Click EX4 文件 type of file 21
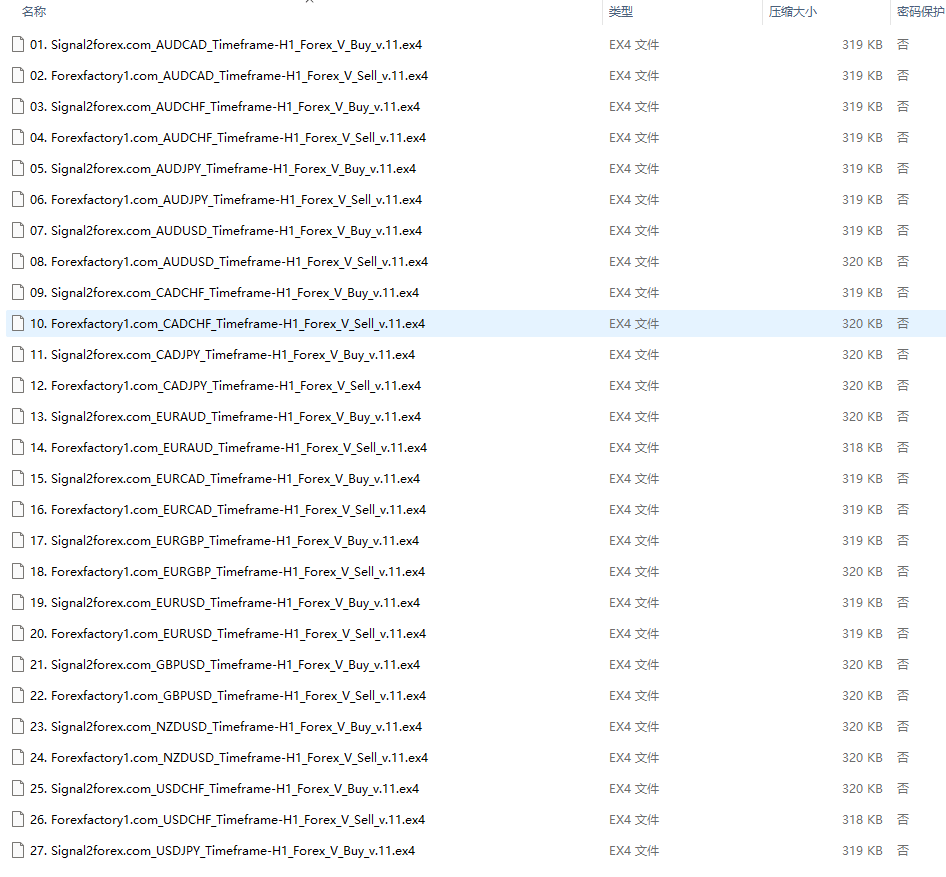This screenshot has width=946, height=877. click(634, 664)
